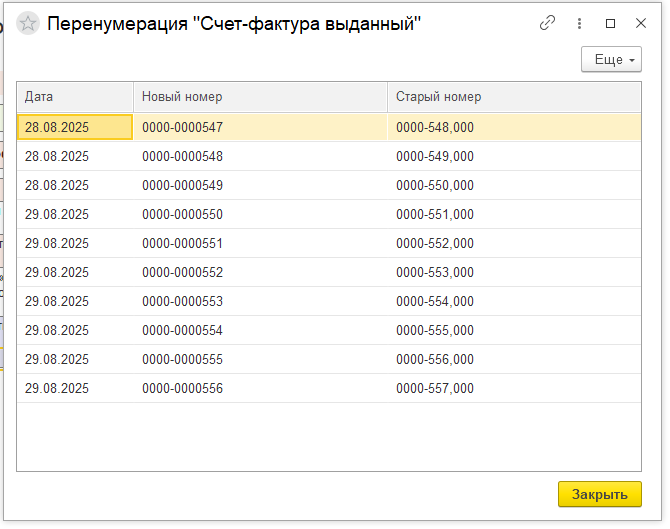Add this window to favorites via star icon

coord(30,24)
